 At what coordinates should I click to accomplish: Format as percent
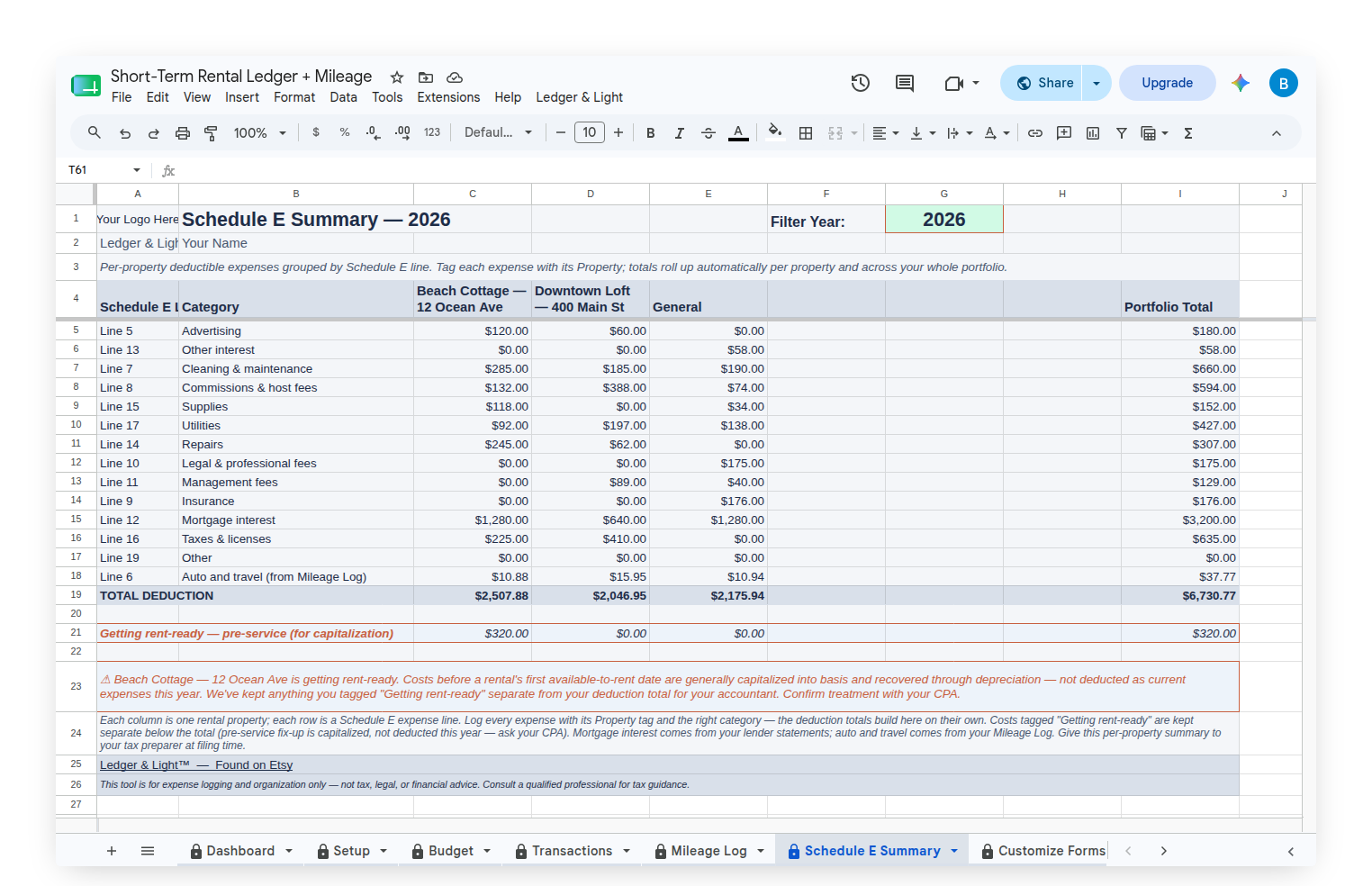pos(345,132)
